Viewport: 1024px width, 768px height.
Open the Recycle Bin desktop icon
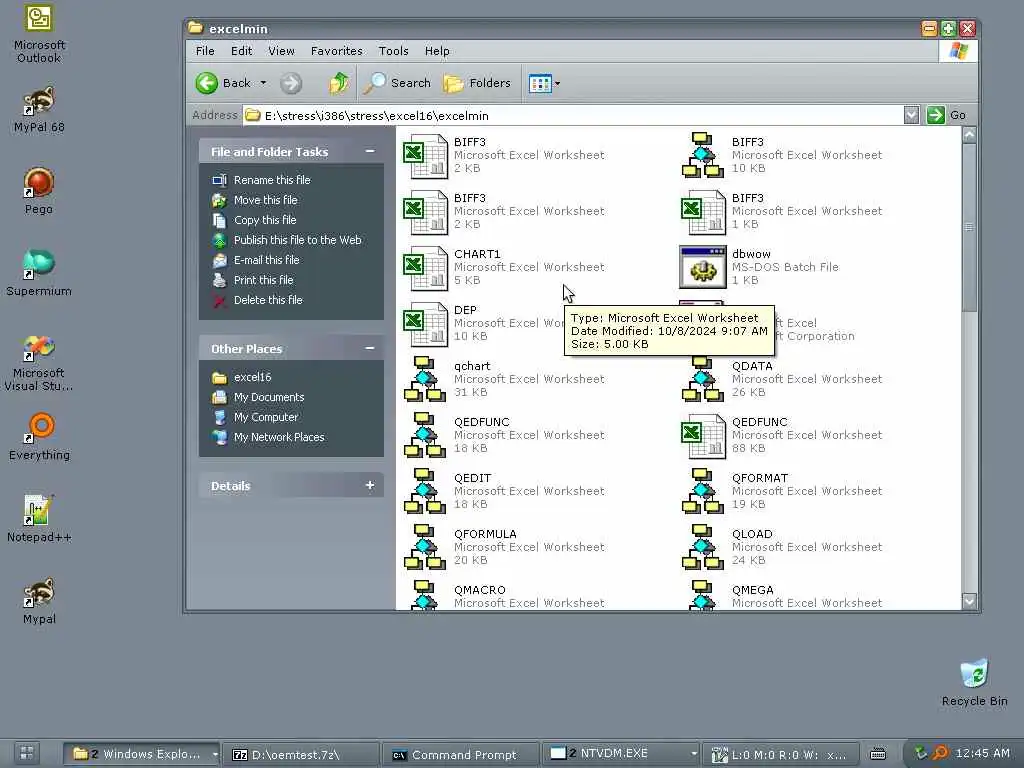(974, 682)
